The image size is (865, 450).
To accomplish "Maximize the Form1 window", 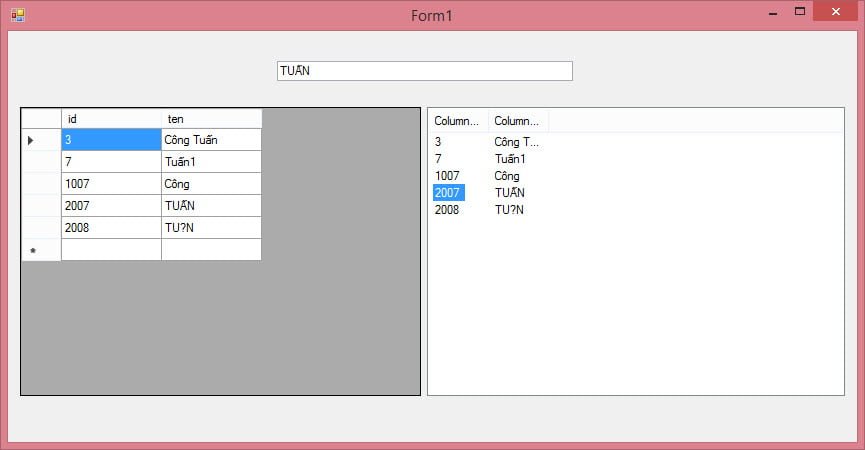I will point(800,12).
